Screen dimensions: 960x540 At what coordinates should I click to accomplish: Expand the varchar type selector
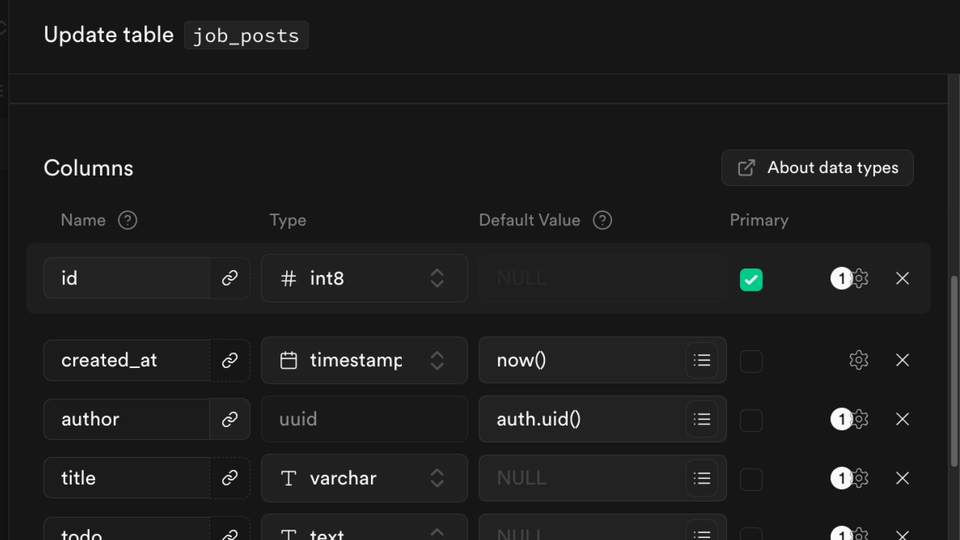364,478
